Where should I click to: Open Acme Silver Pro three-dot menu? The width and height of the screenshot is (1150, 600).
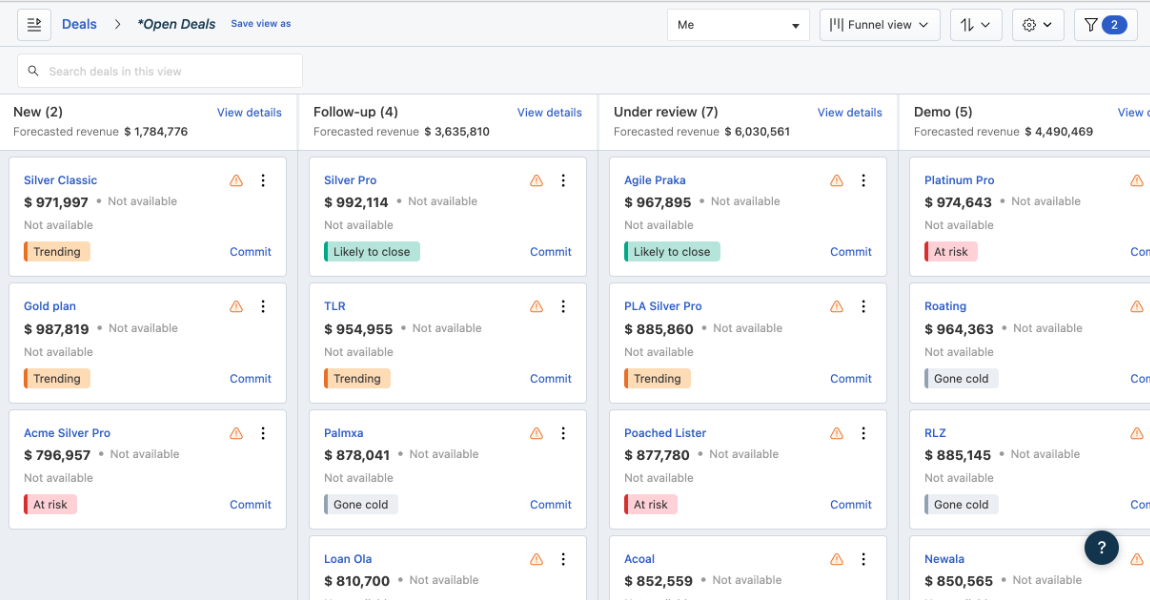click(263, 433)
